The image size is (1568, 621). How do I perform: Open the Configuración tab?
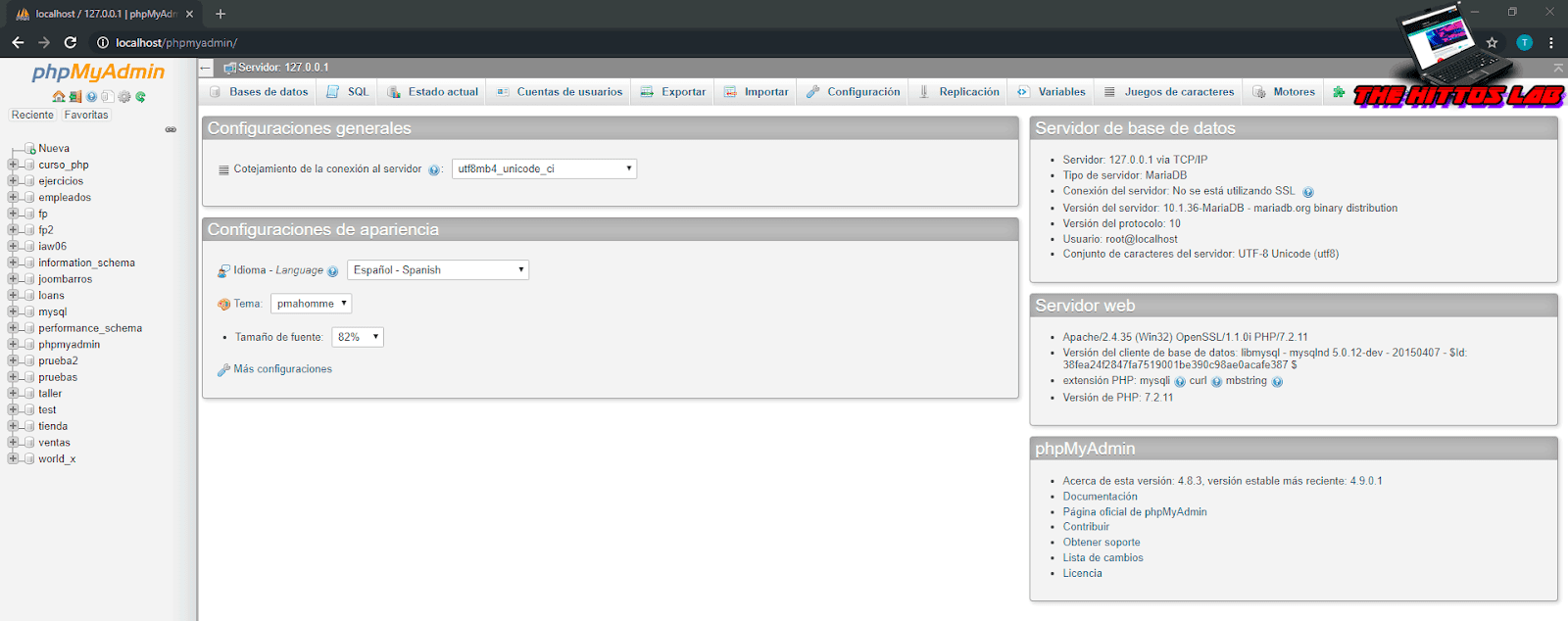854,92
